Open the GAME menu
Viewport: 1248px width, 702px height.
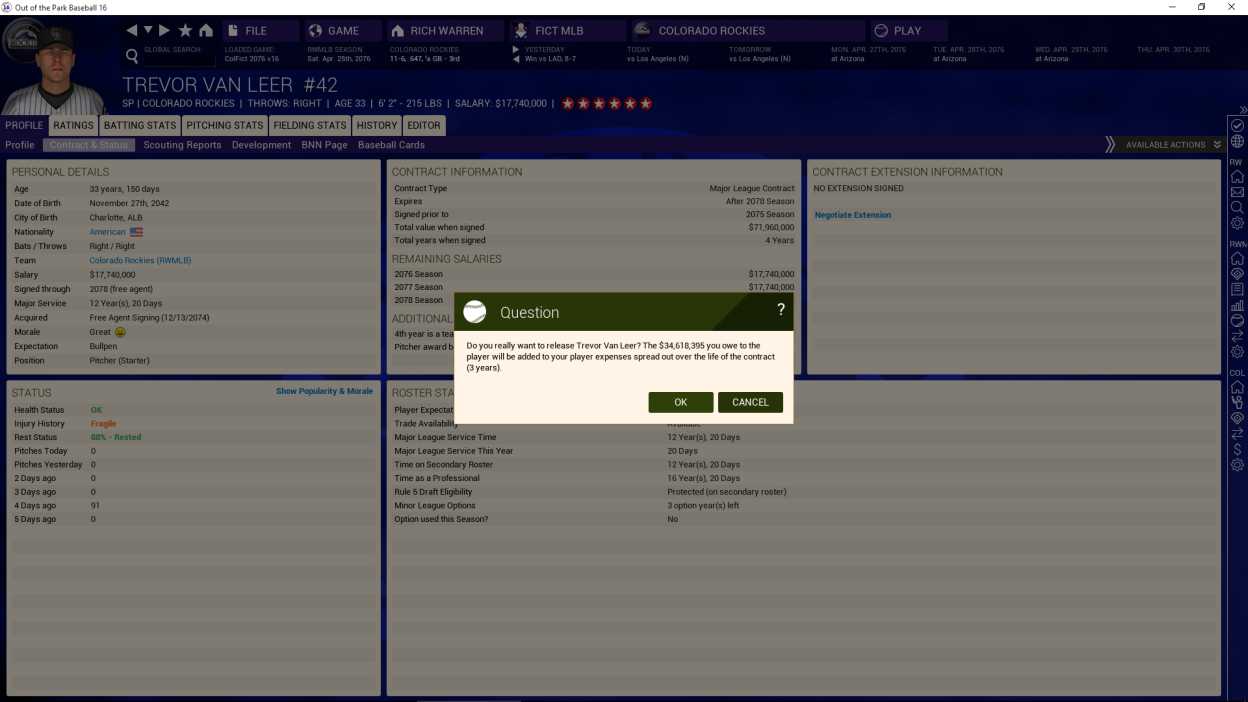click(x=343, y=31)
